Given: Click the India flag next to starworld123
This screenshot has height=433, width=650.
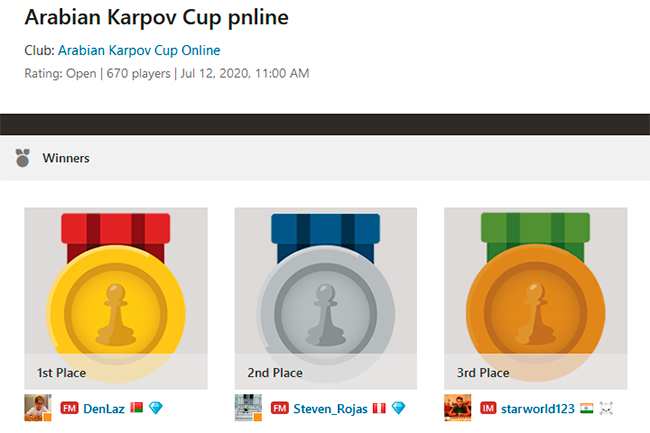Looking at the screenshot, I should click(x=586, y=408).
